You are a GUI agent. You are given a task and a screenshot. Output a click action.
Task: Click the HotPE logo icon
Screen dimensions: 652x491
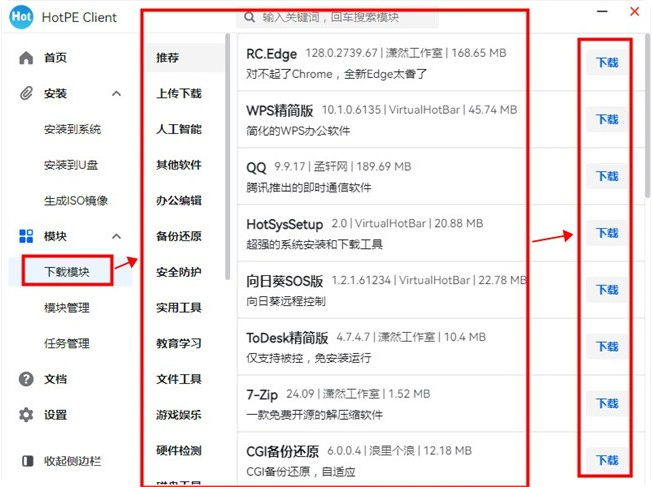point(21,17)
